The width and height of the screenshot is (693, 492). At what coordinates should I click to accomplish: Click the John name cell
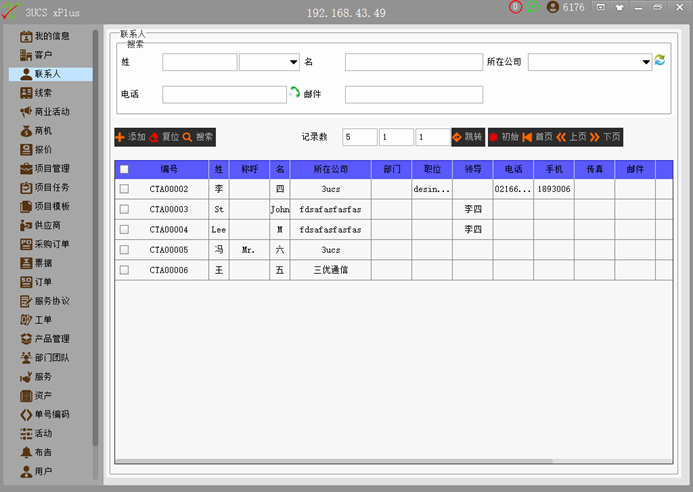pos(280,209)
